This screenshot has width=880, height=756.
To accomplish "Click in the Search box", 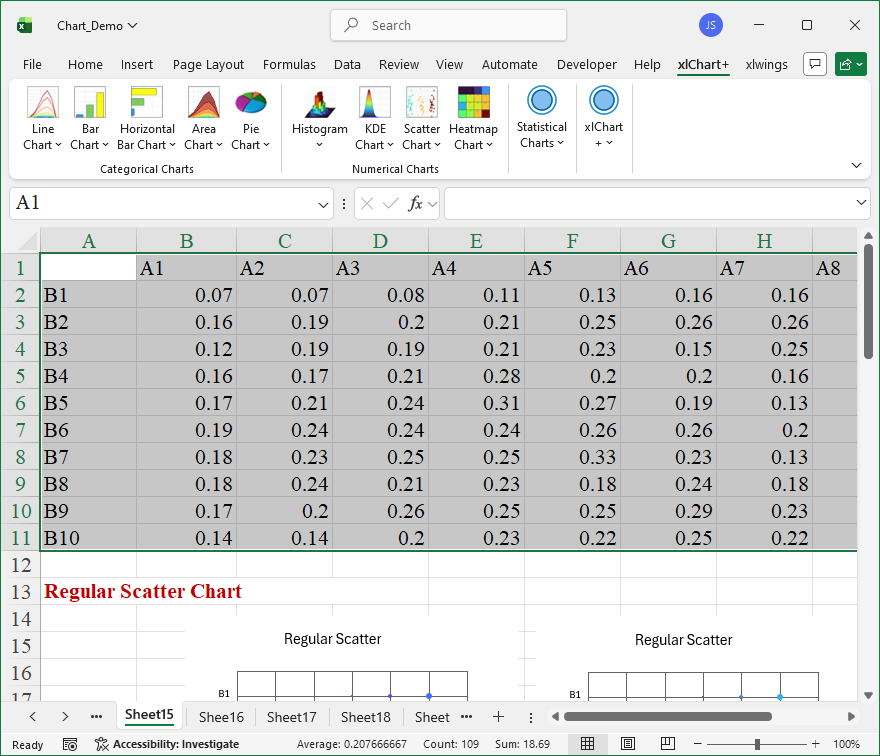I will [x=448, y=25].
